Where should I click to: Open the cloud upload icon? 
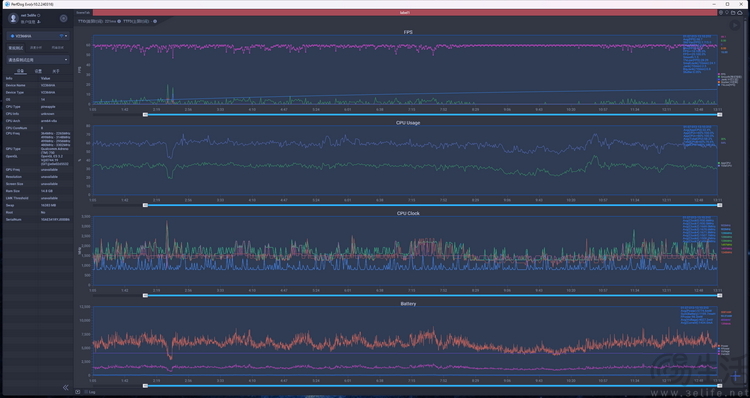tap(739, 13)
